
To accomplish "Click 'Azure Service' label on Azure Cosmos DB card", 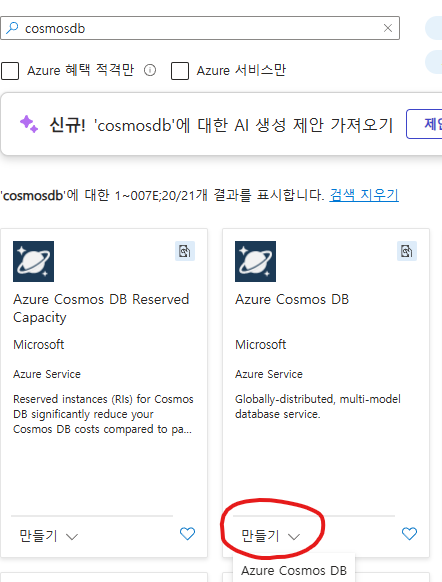I will click(269, 374).
